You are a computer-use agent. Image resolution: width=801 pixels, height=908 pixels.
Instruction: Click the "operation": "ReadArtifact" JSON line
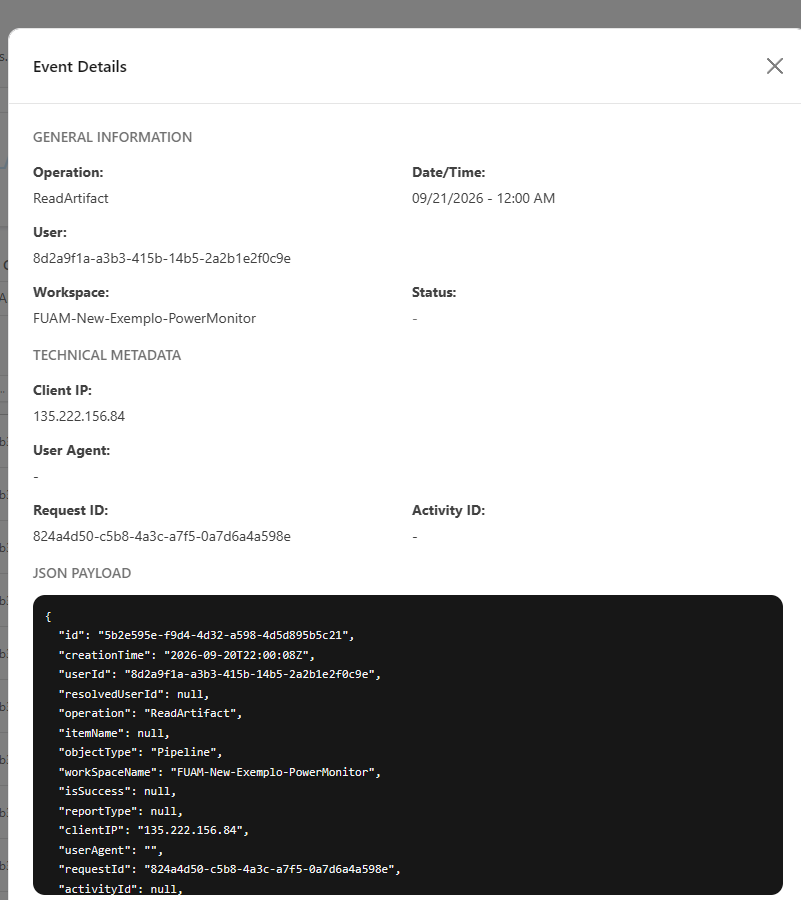tap(150, 713)
